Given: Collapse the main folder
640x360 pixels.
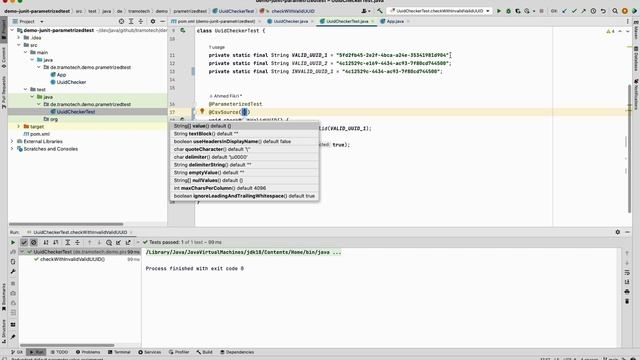Looking at the screenshot, I should tap(26, 52).
